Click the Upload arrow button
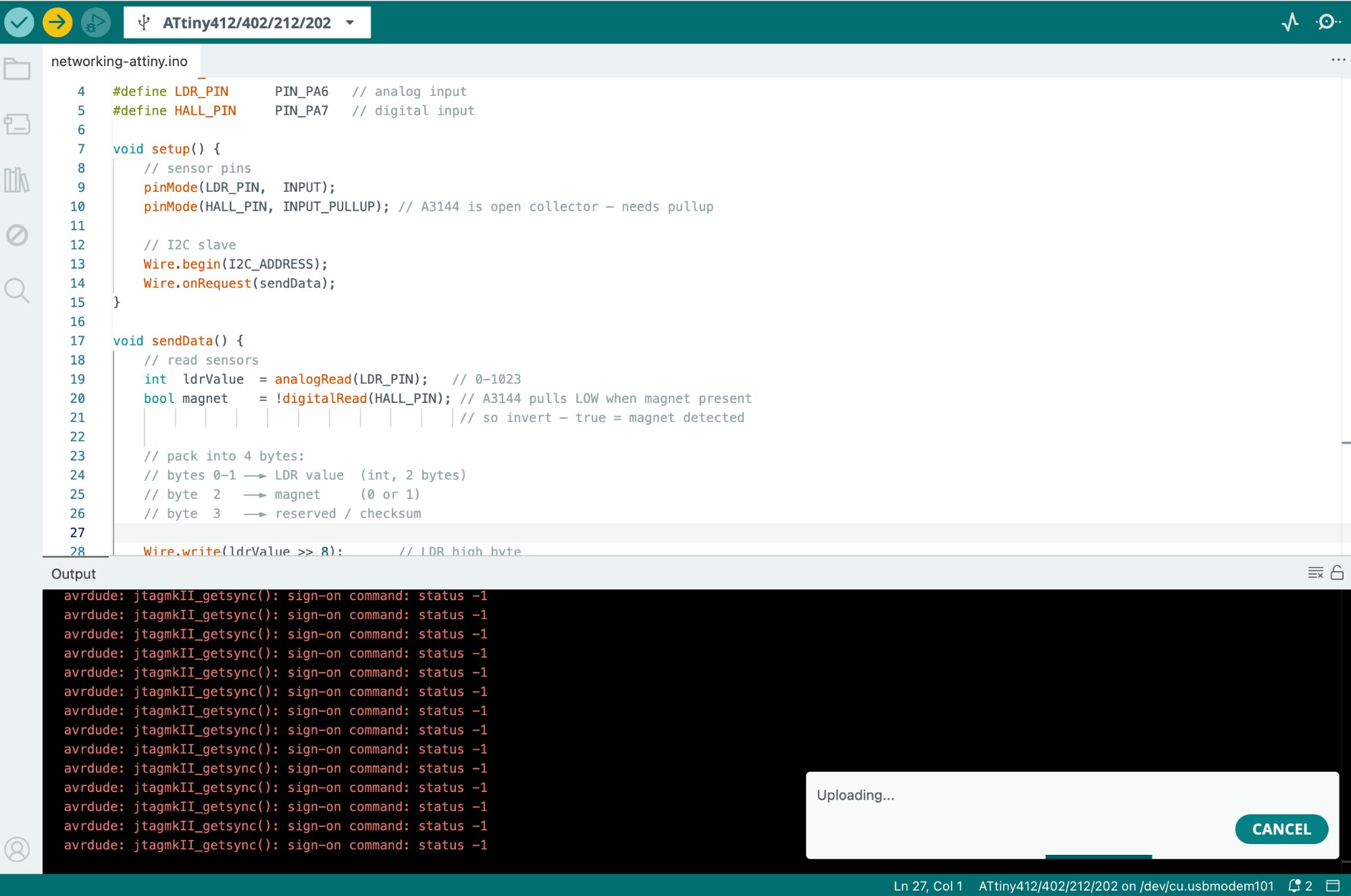1351x896 pixels. 57,22
